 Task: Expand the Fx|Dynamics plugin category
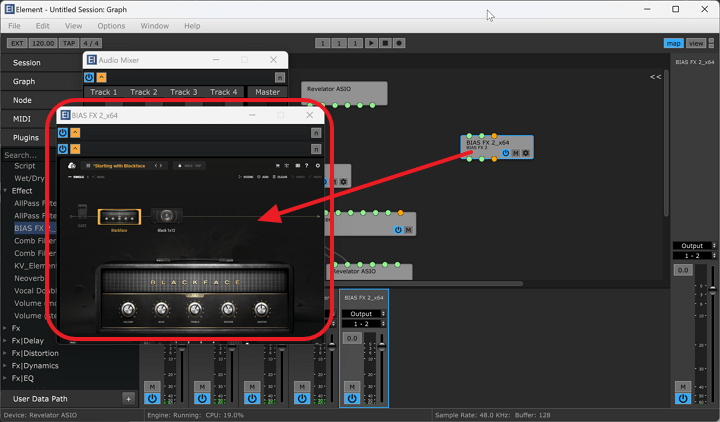pyautogui.click(x=5, y=366)
